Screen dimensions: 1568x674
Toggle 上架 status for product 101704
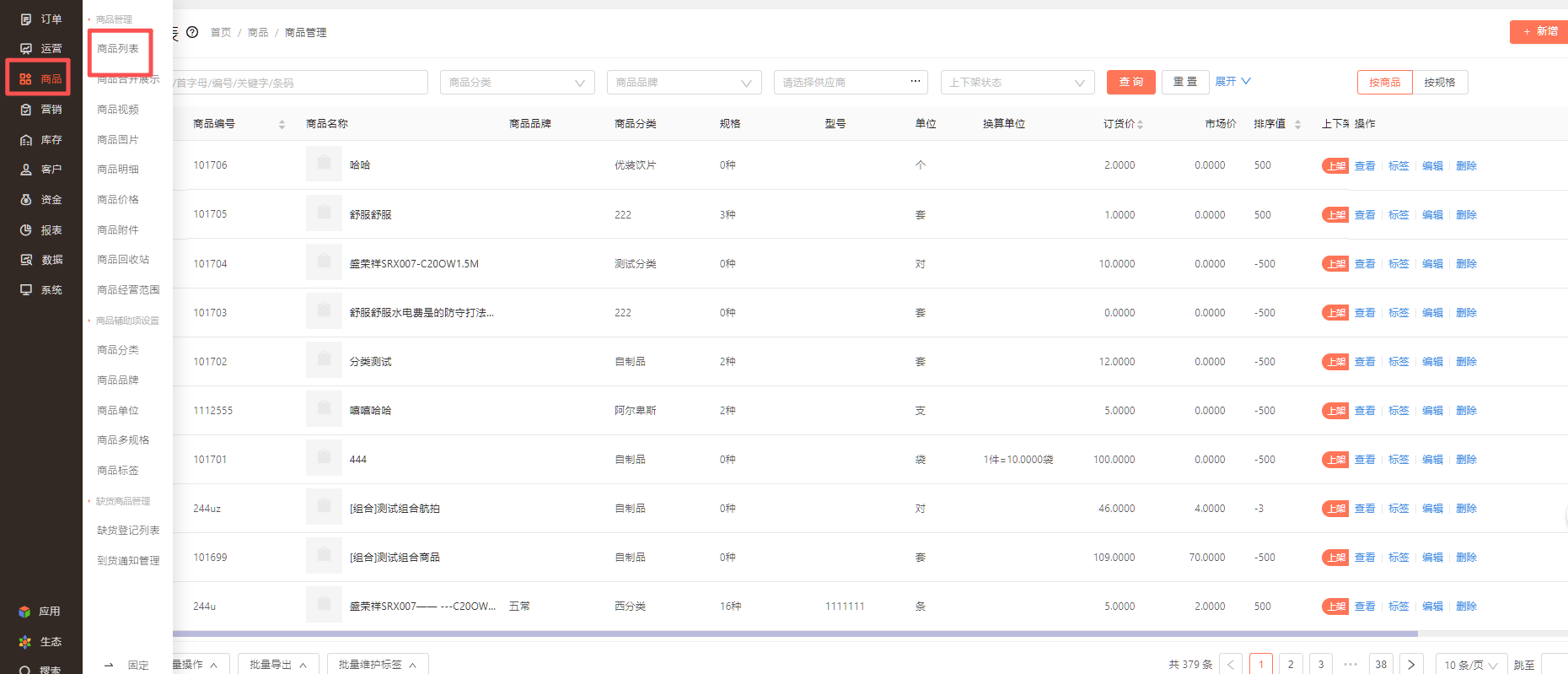[x=1335, y=264]
